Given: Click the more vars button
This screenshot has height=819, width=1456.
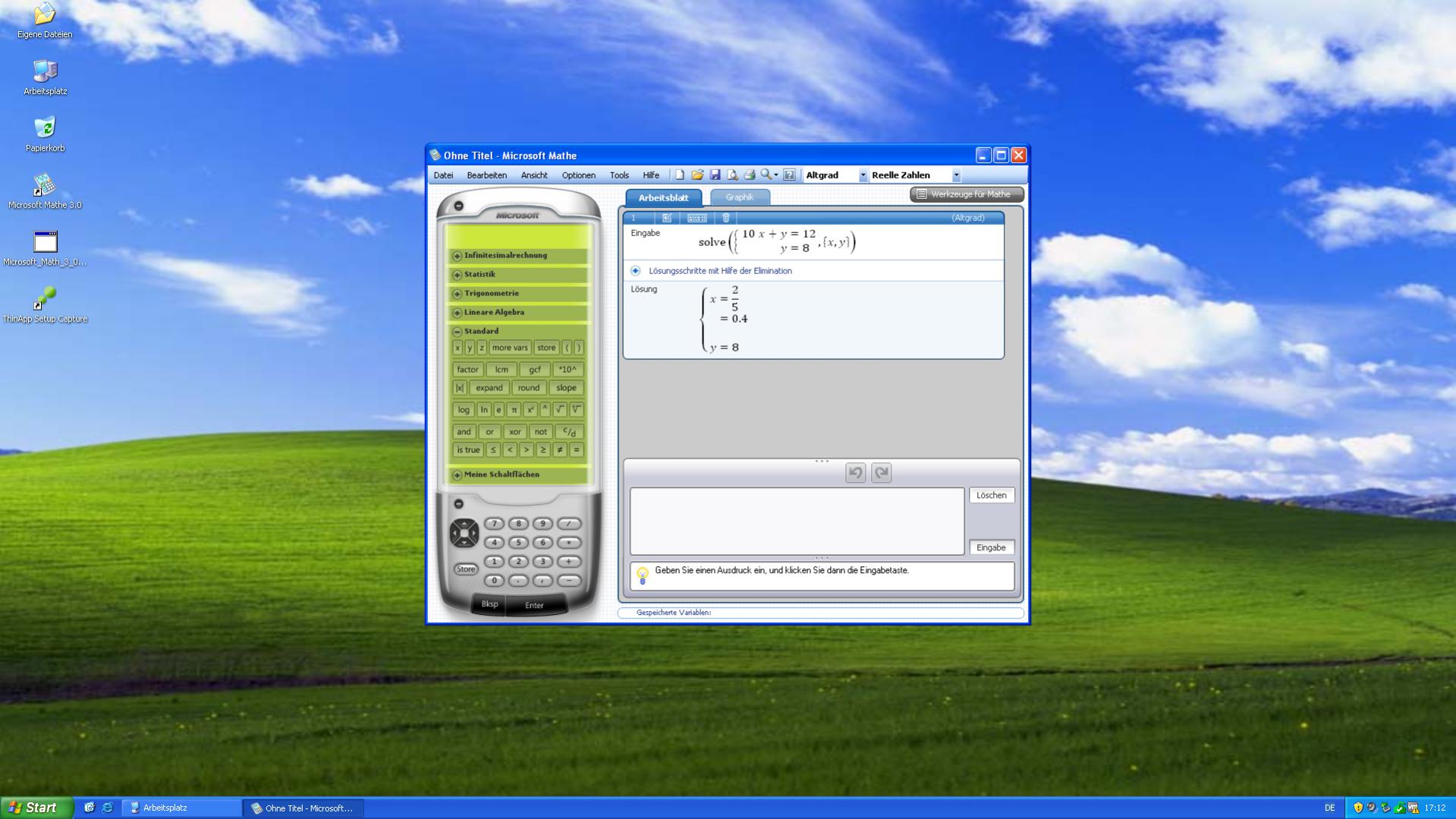Looking at the screenshot, I should 510,348.
